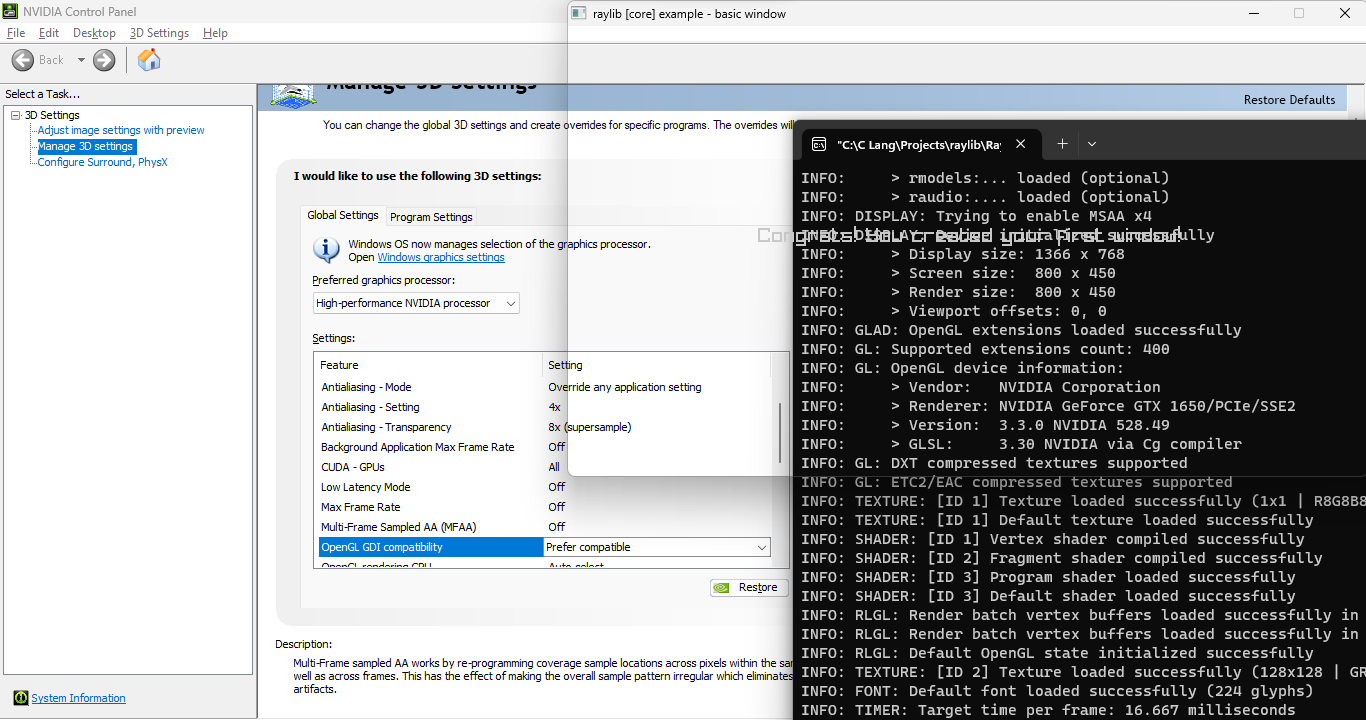Open the terminal tab options chevron
The width and height of the screenshot is (1366, 720).
[1092, 144]
